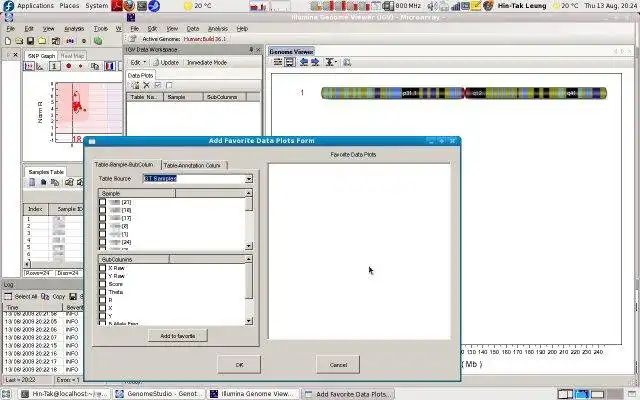Click the green globe icon in GenomeStudio toolbar
The image size is (640, 400).
(98, 41)
